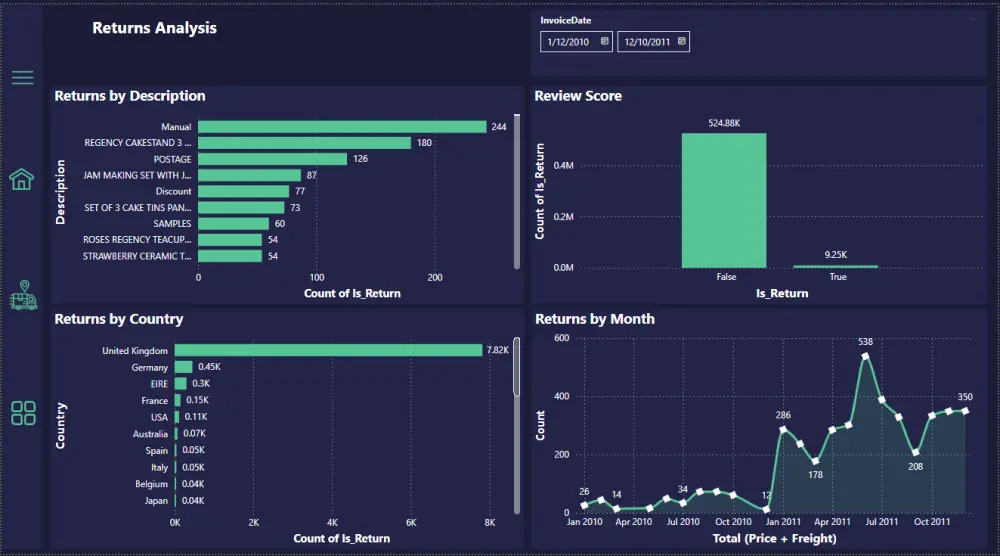Select the France bar showing 0.15K
Viewport: 1000px width, 556px height.
(178, 400)
